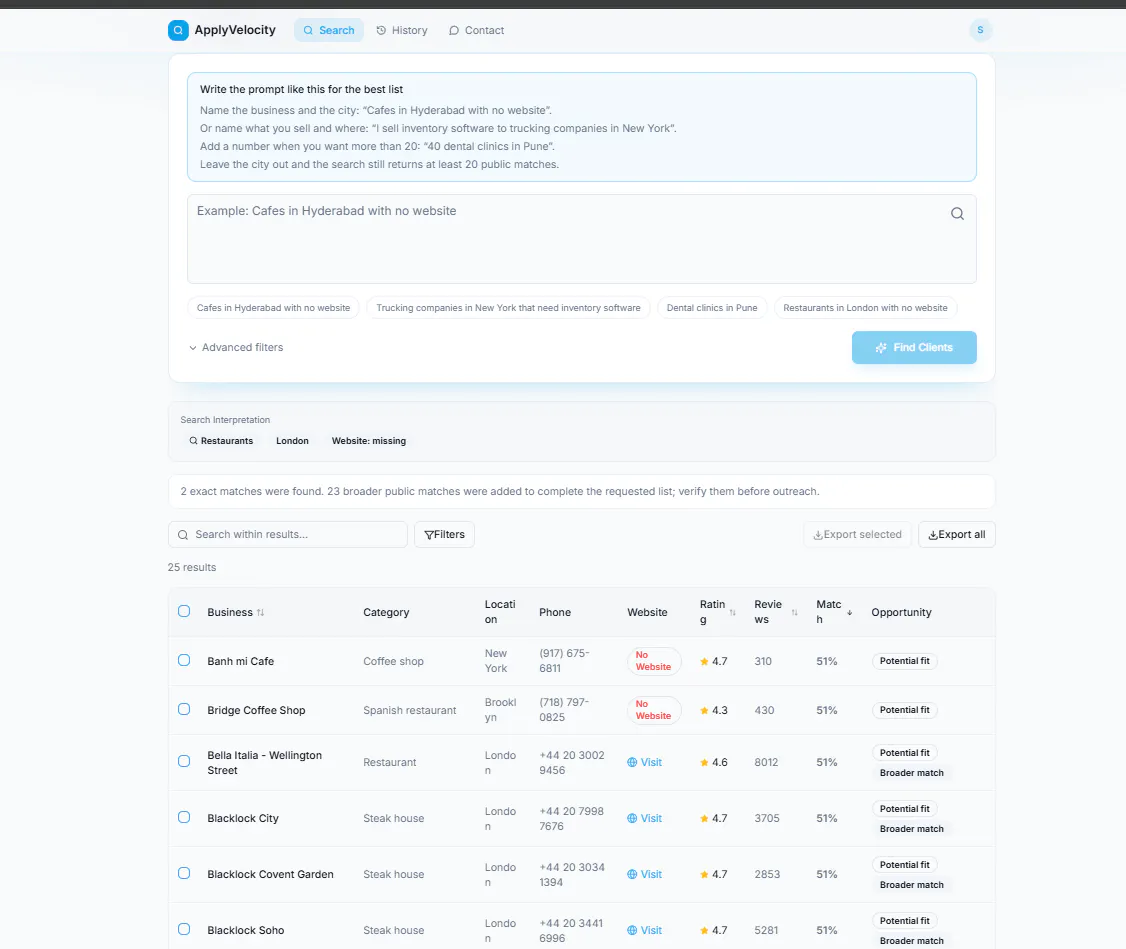Click the ApplyVelocity logo icon
1126x949 pixels.
coord(178,30)
